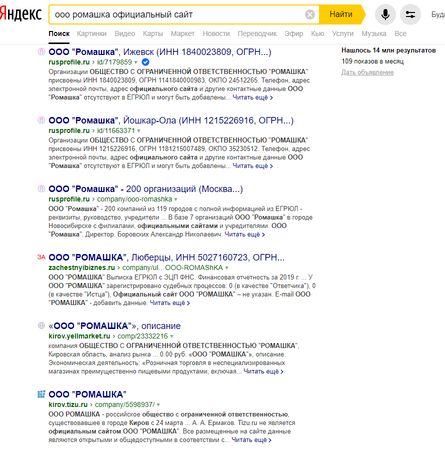Image resolution: width=445 pixels, height=451 pixels.
Task: Click Читать ещё under Йошкар-Ола result
Action: coord(253,166)
